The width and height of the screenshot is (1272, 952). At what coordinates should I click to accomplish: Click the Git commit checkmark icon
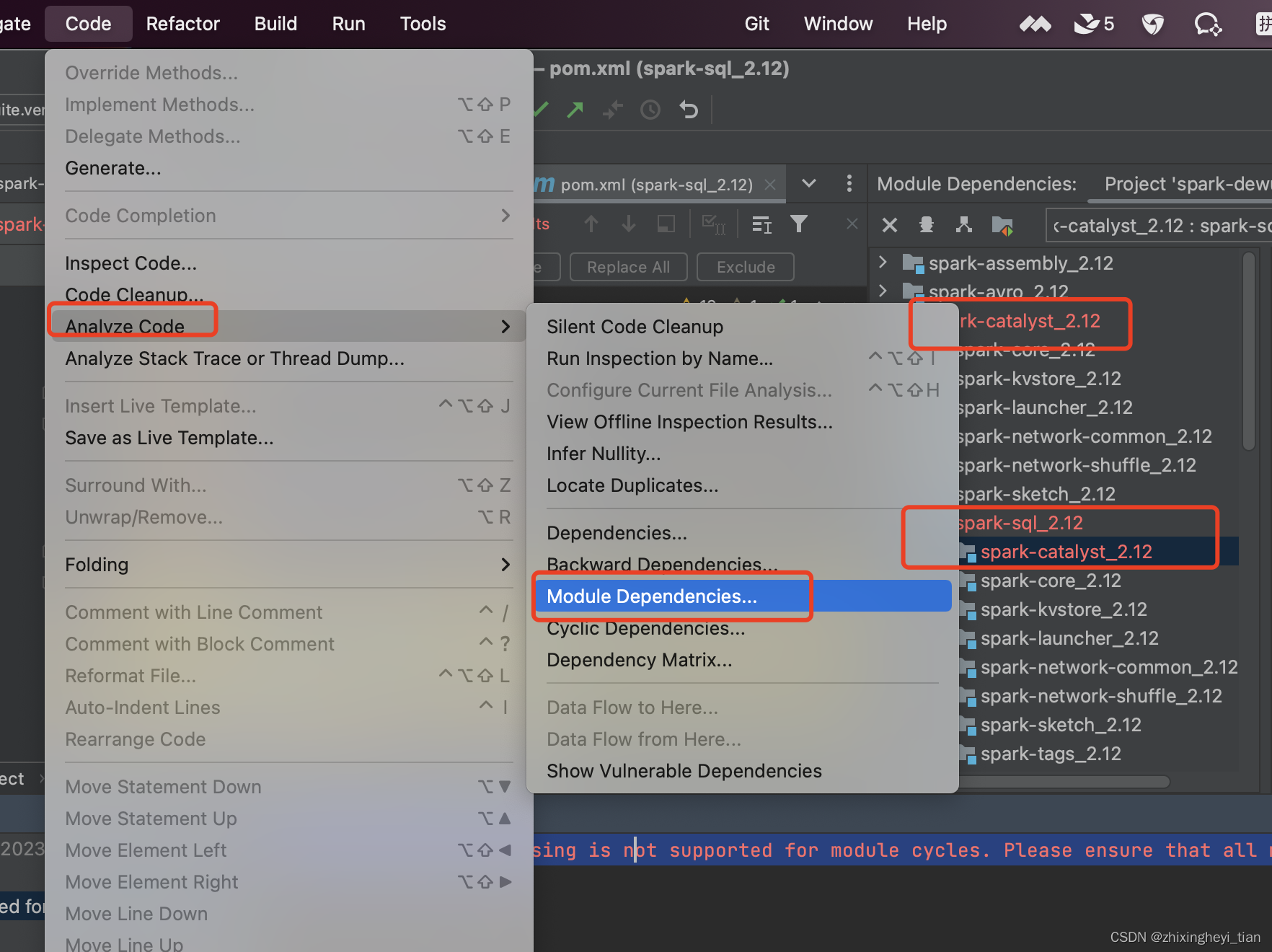pyautogui.click(x=542, y=110)
